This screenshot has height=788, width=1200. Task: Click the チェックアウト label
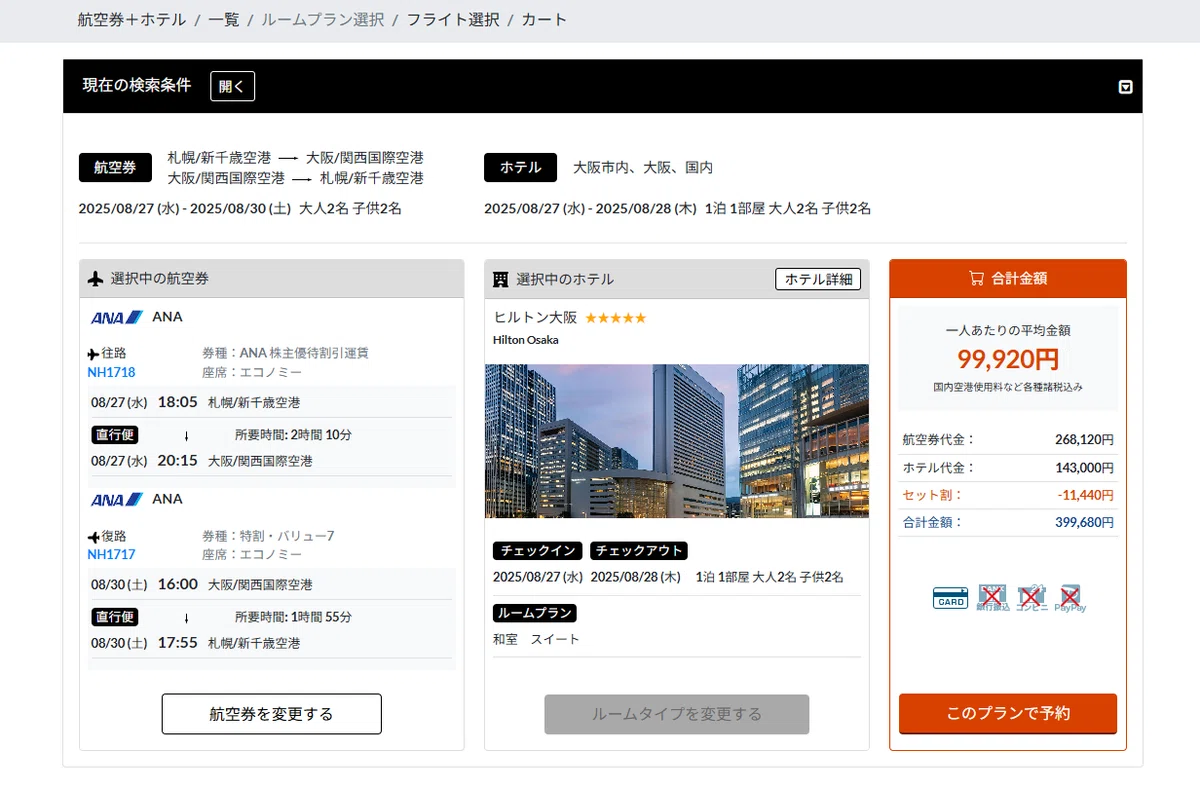pyautogui.click(x=639, y=551)
